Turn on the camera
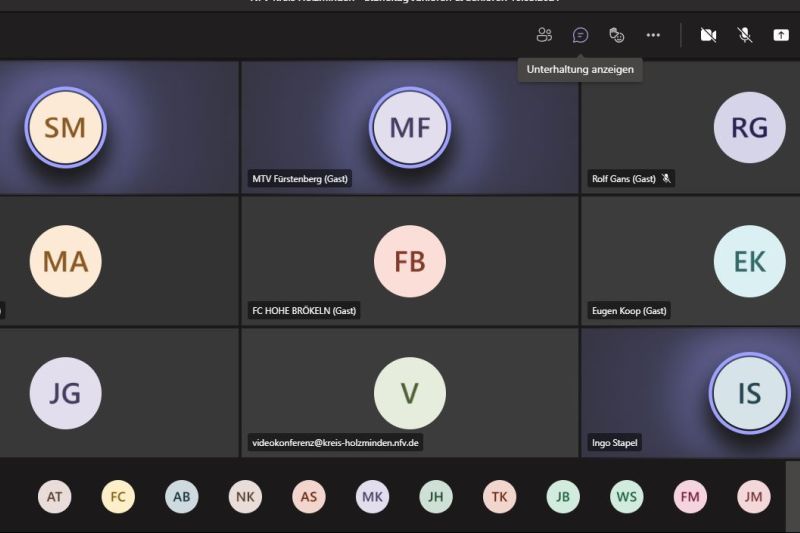The height and width of the screenshot is (533, 800). click(x=708, y=35)
